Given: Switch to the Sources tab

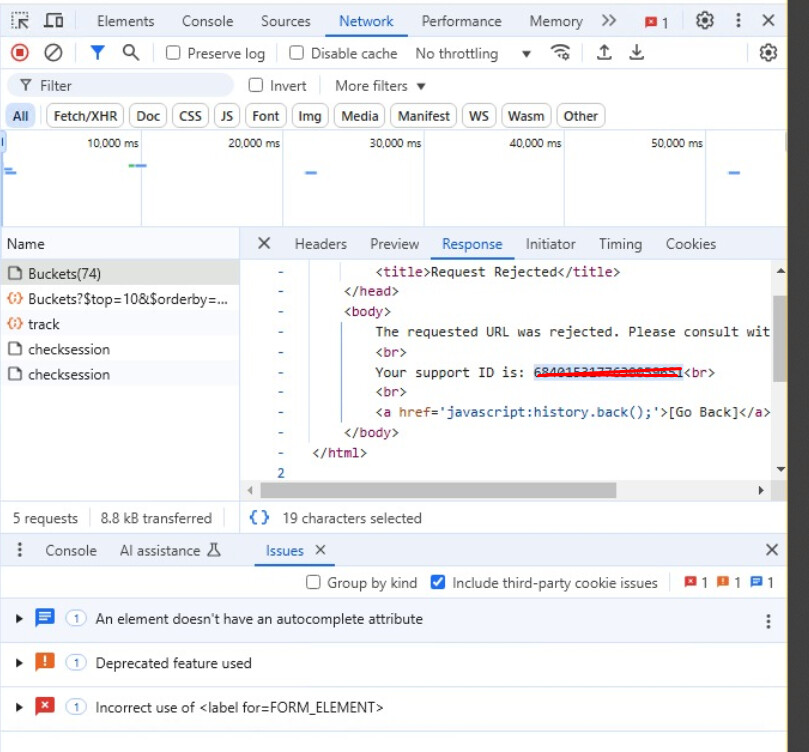Looking at the screenshot, I should tap(285, 21).
